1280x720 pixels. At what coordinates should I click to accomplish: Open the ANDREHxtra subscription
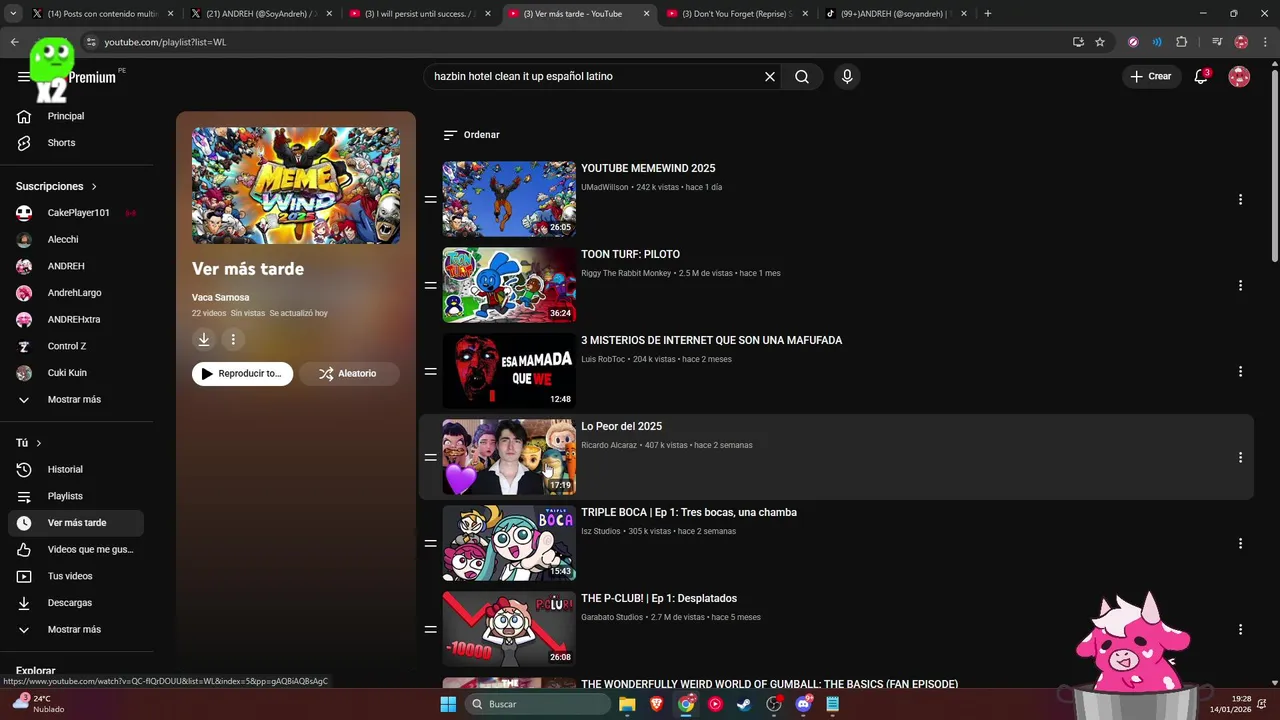click(76, 320)
